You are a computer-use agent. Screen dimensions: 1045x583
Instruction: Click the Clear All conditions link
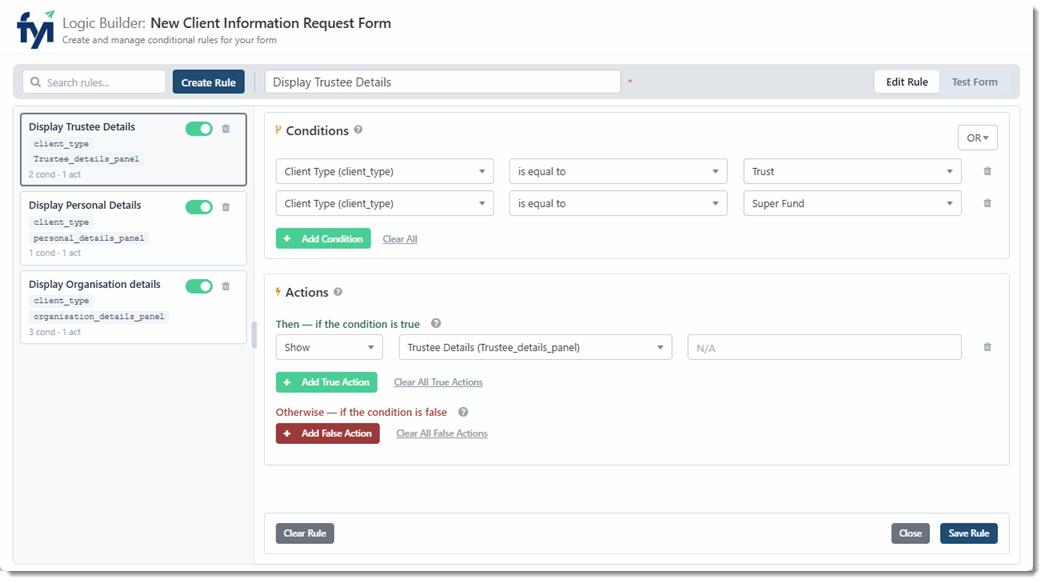coord(400,239)
